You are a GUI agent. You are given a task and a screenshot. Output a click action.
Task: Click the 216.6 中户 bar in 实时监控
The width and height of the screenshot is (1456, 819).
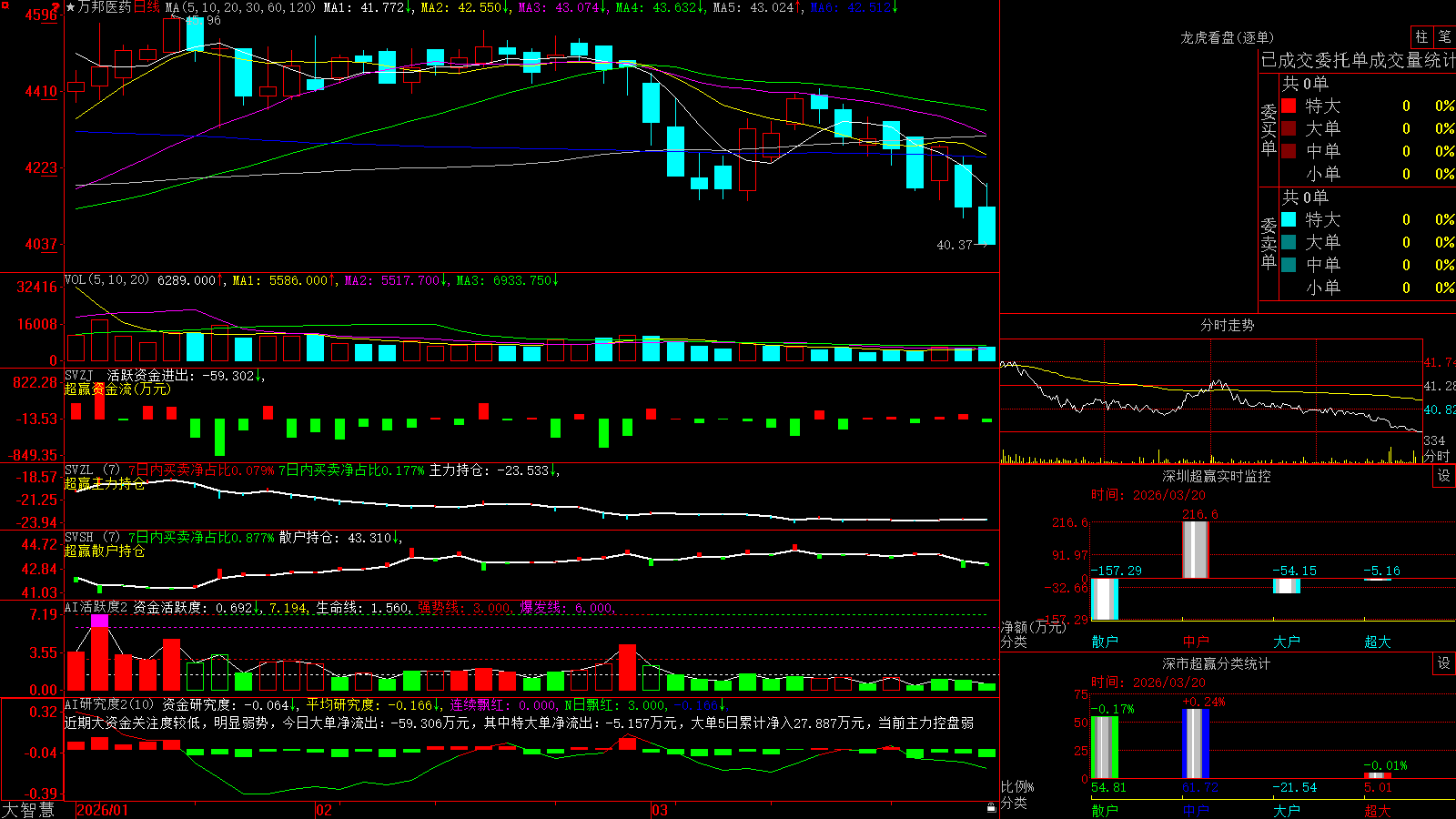(1196, 550)
